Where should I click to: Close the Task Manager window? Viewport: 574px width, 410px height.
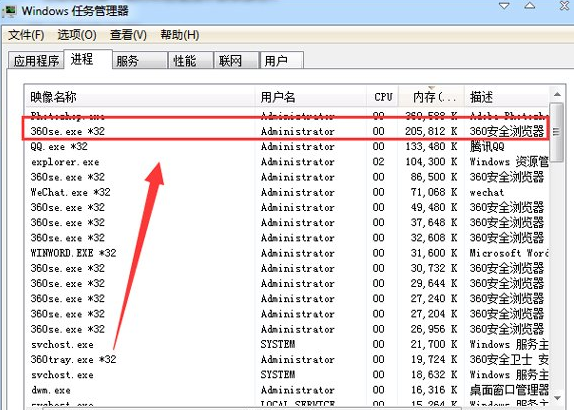[x=564, y=6]
